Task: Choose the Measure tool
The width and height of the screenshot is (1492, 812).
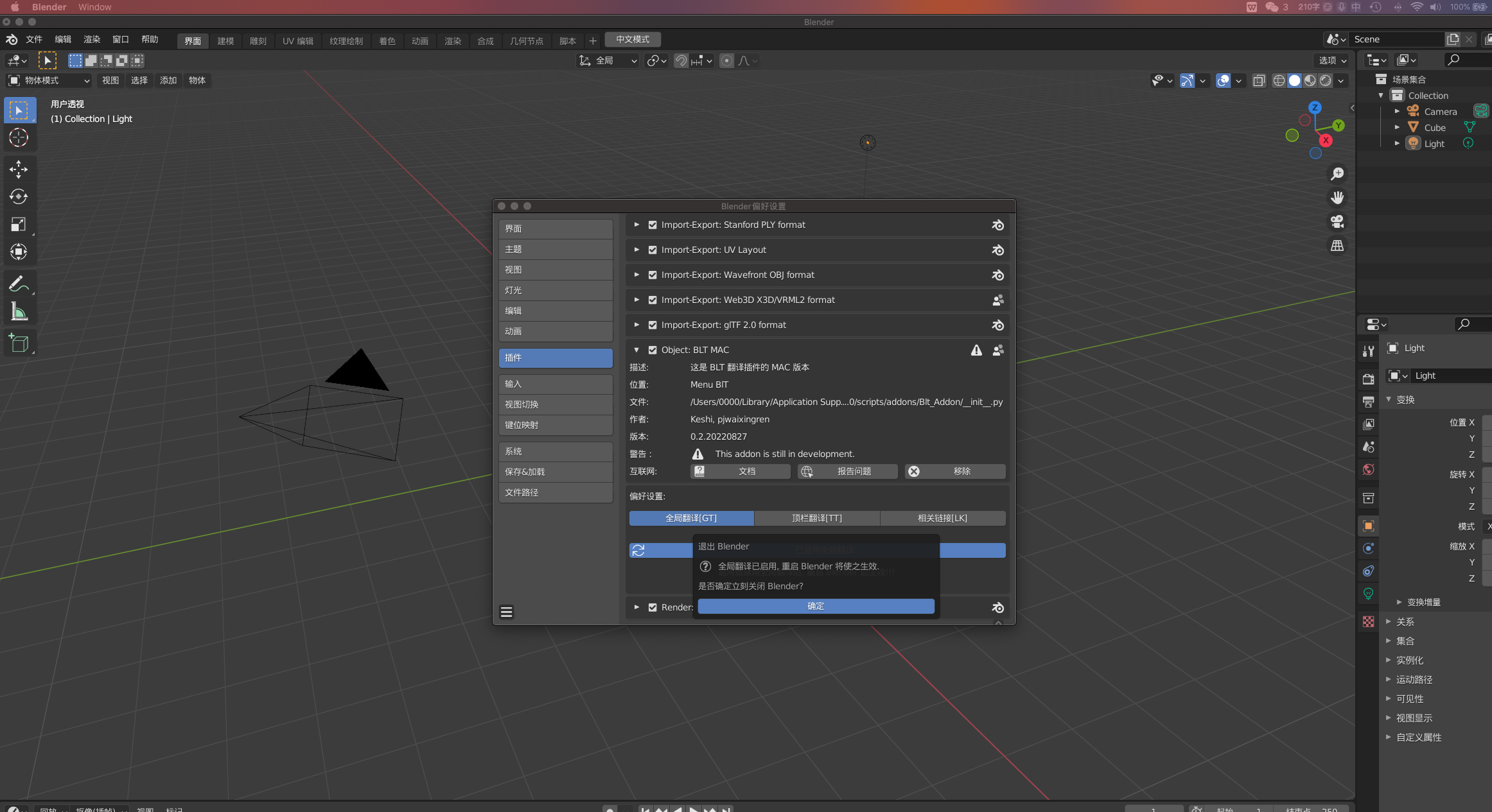Action: pyautogui.click(x=19, y=311)
